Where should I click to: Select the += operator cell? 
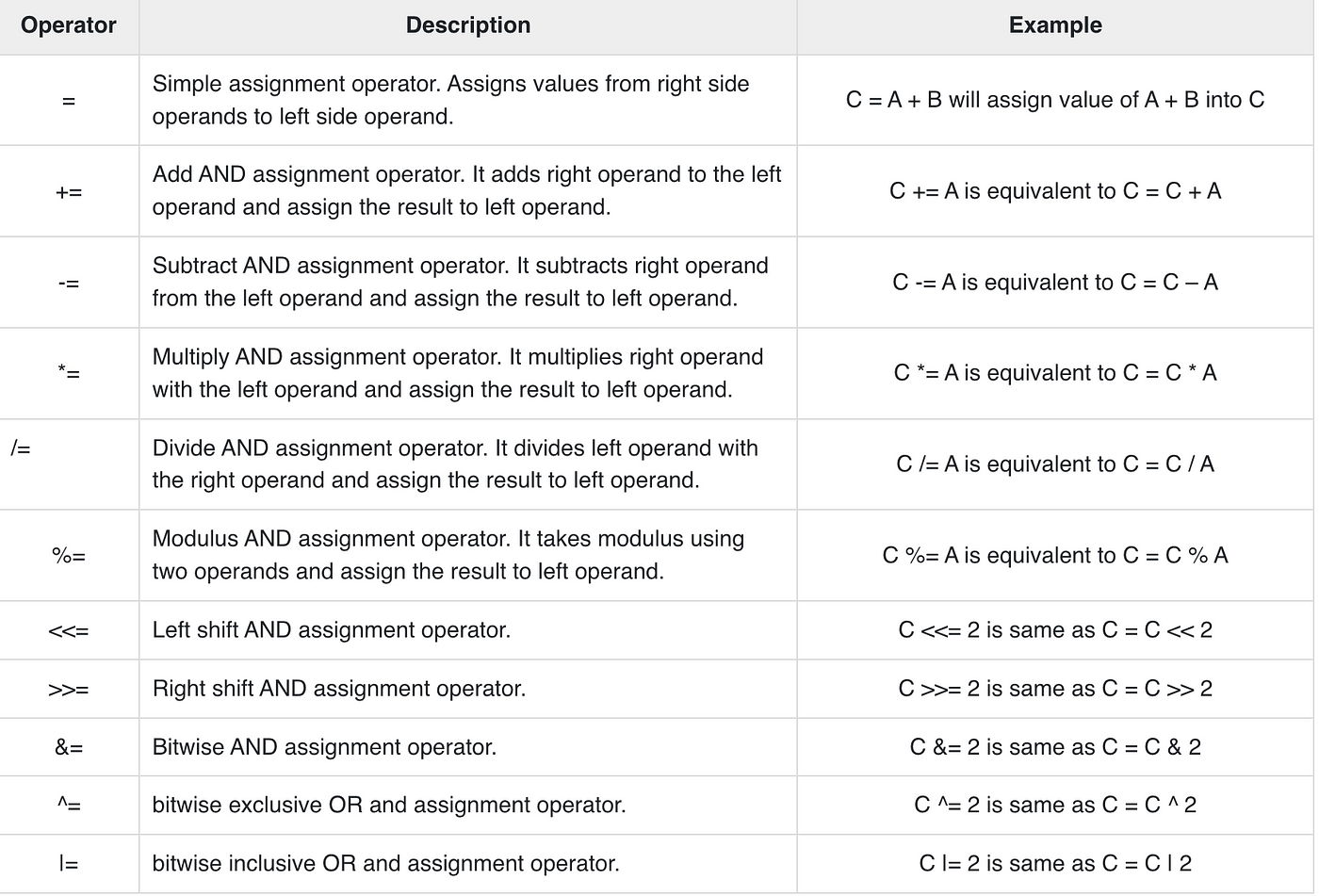tap(69, 191)
